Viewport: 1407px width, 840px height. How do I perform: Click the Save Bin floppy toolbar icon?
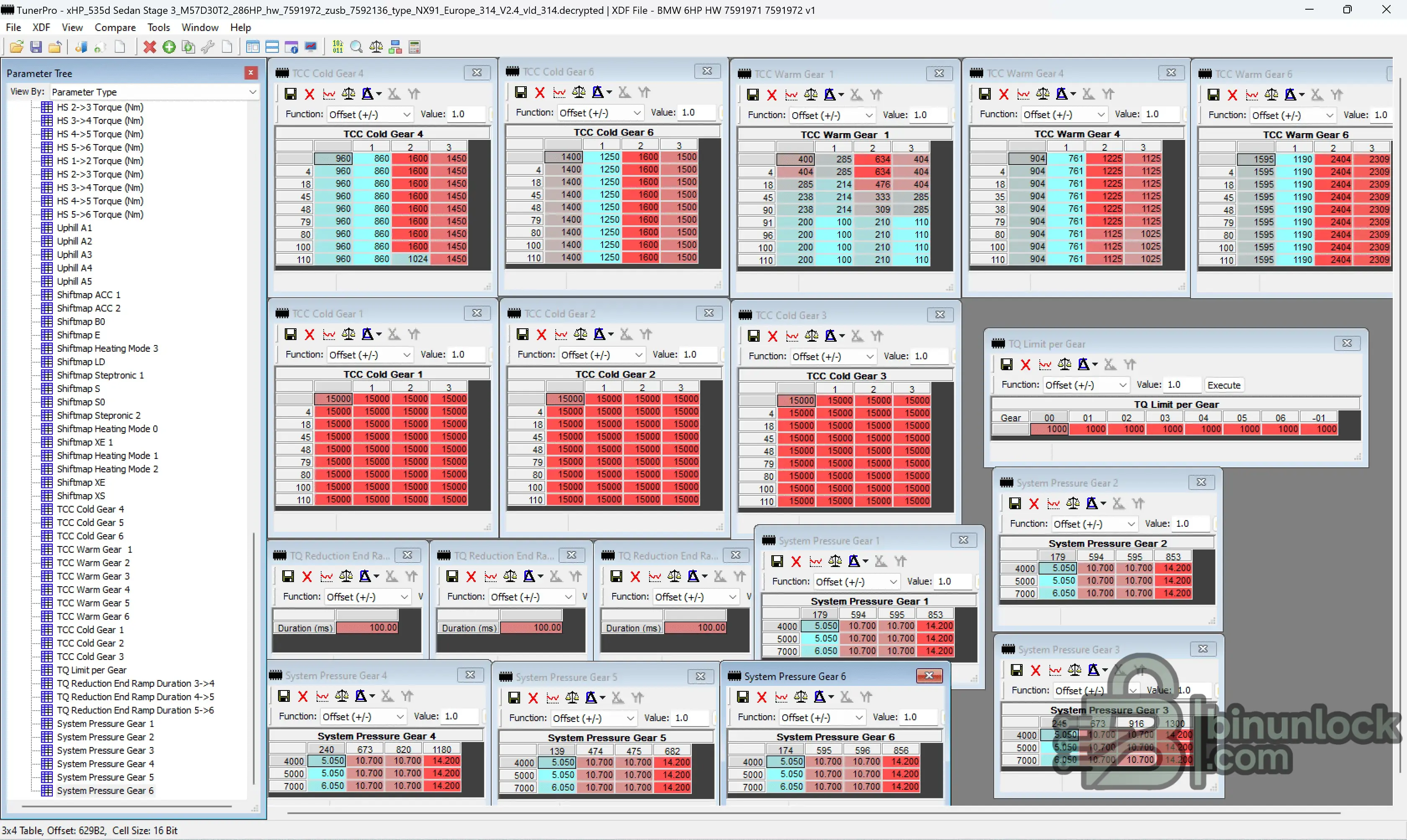[x=36, y=47]
